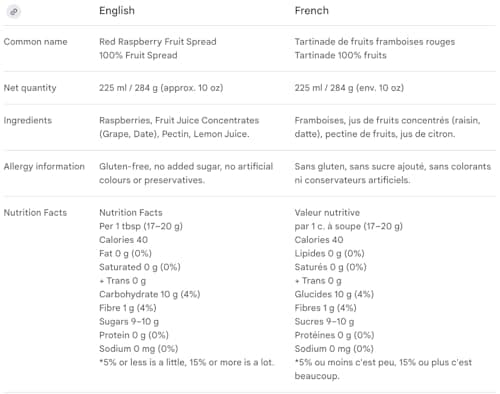Click the Allergy information row label
The height and width of the screenshot is (394, 500).
click(x=44, y=166)
